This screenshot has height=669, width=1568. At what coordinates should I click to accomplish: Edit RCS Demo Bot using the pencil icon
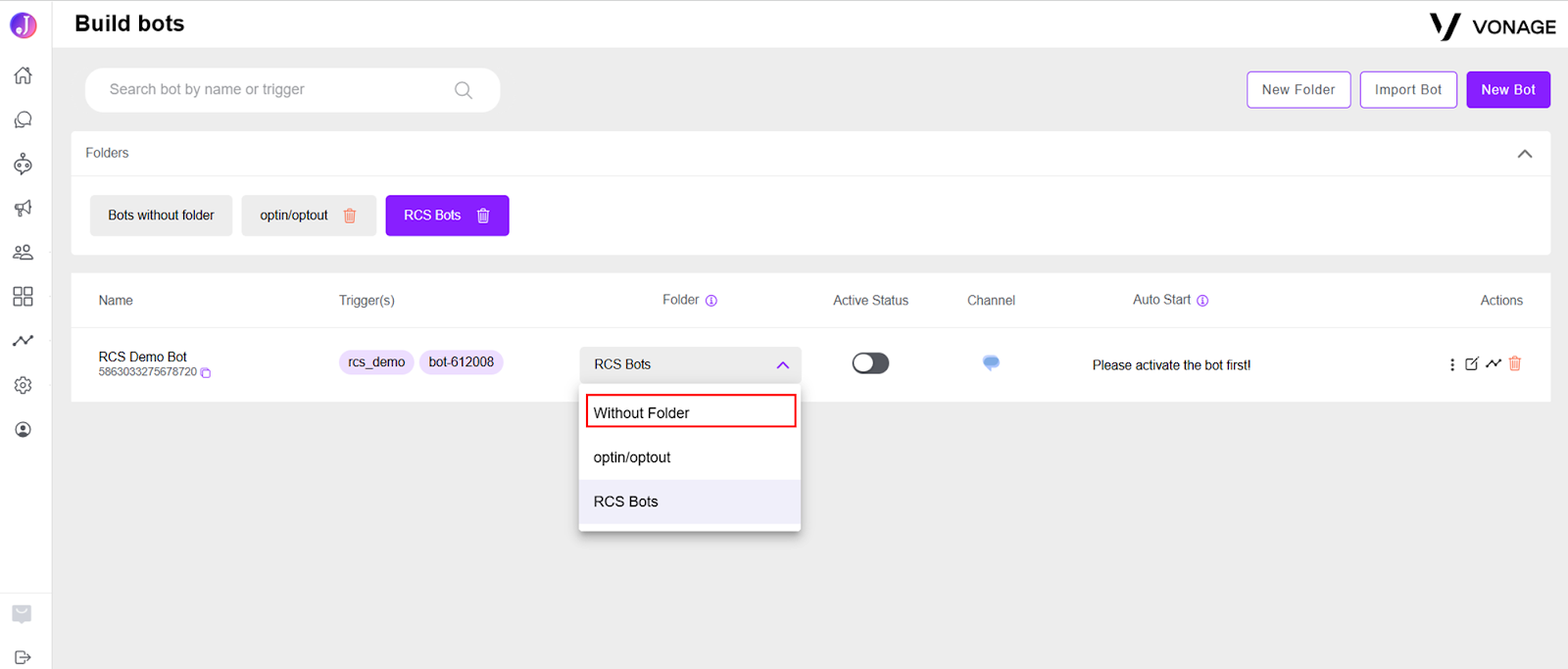1471,363
